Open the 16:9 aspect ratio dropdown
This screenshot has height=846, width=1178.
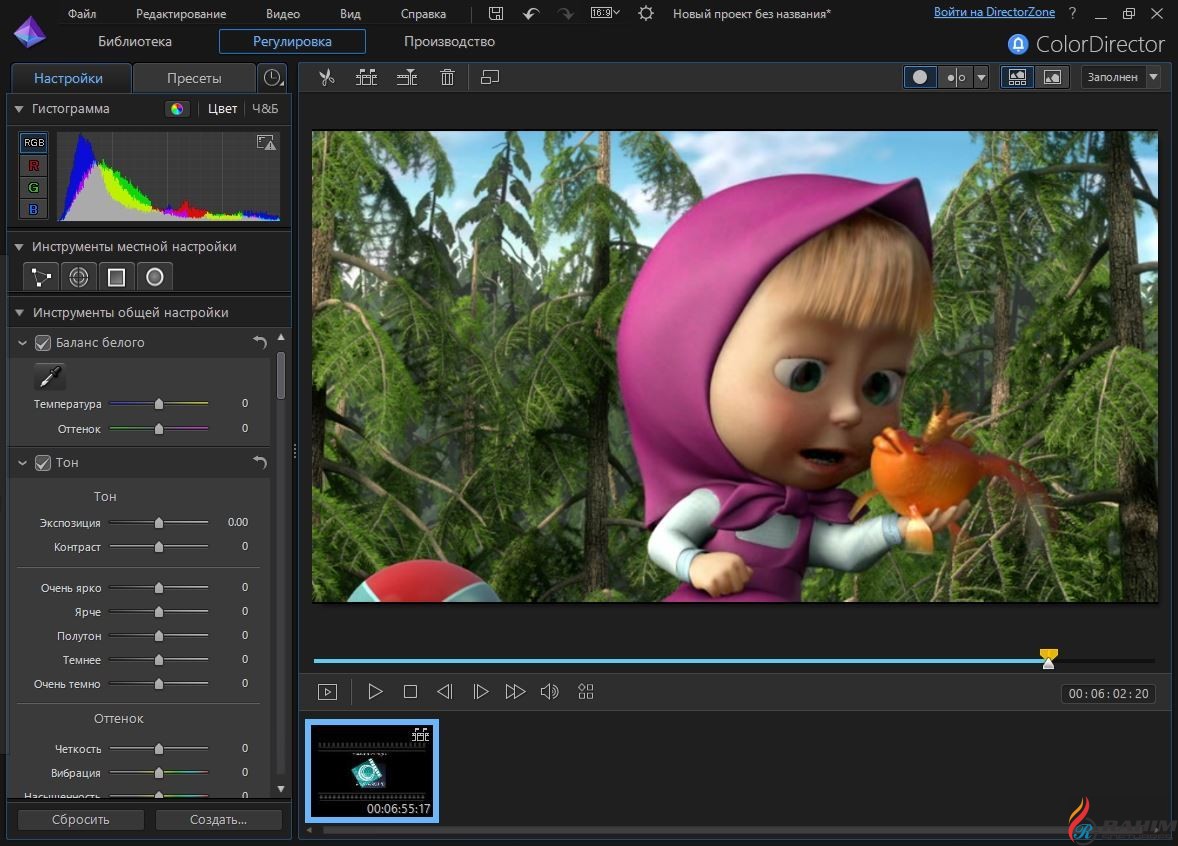pyautogui.click(x=605, y=13)
